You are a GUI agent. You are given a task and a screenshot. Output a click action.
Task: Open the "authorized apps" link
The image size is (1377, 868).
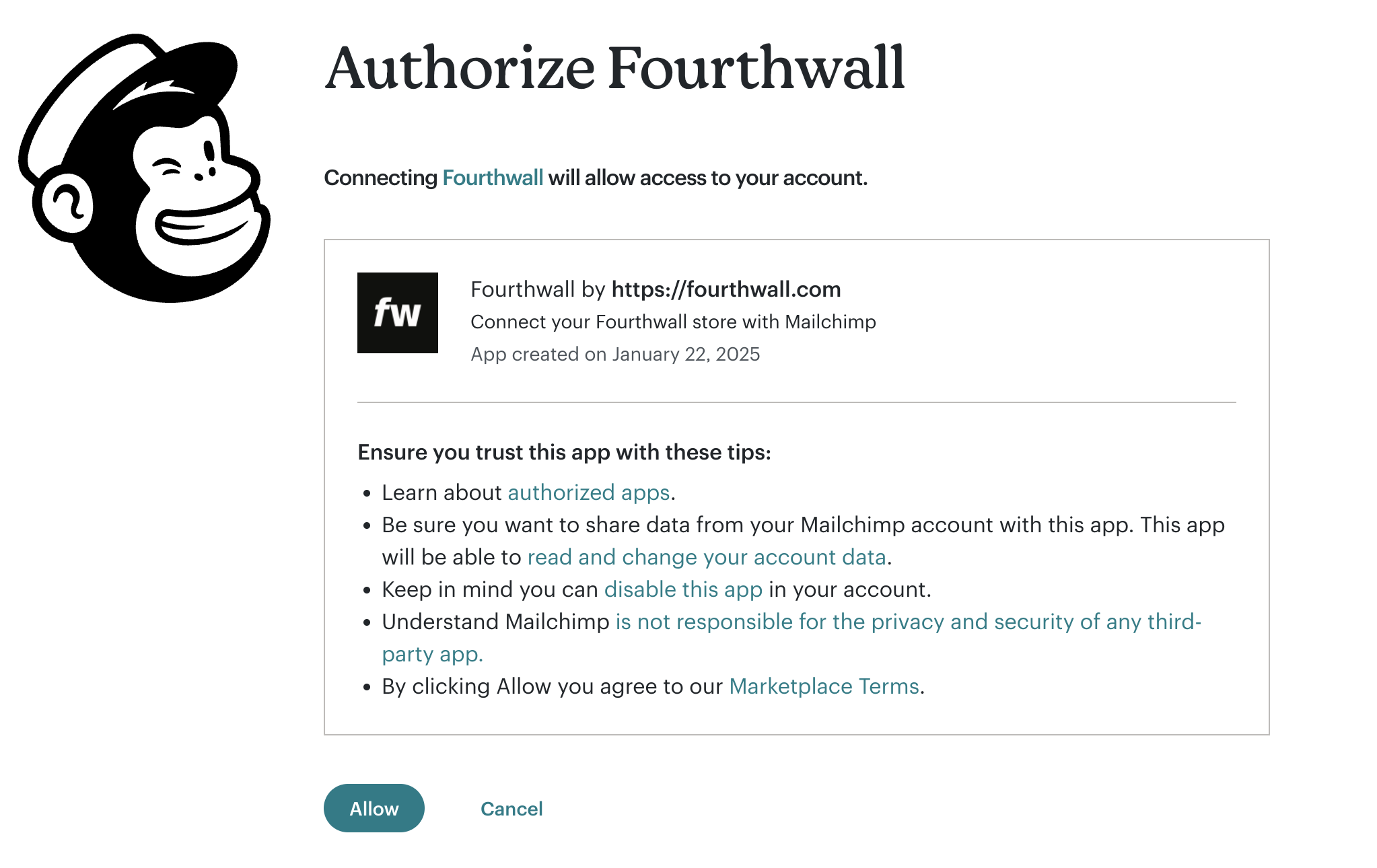pos(588,493)
